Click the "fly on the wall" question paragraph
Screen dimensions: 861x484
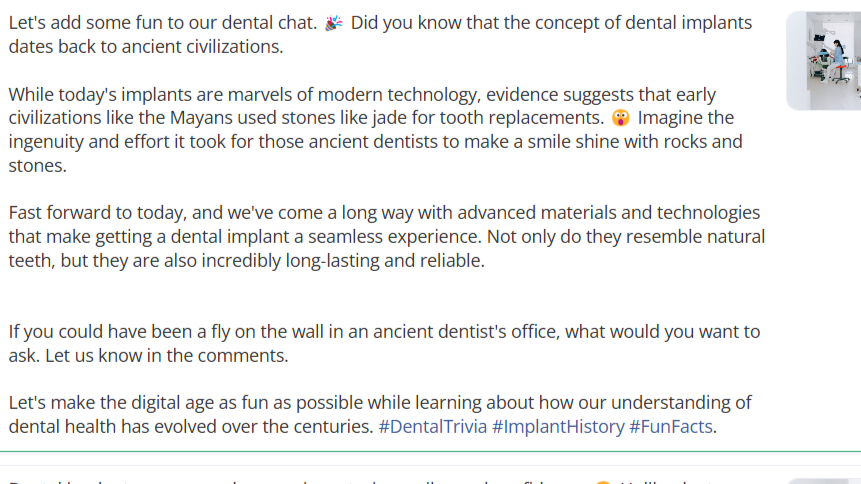pos(384,343)
